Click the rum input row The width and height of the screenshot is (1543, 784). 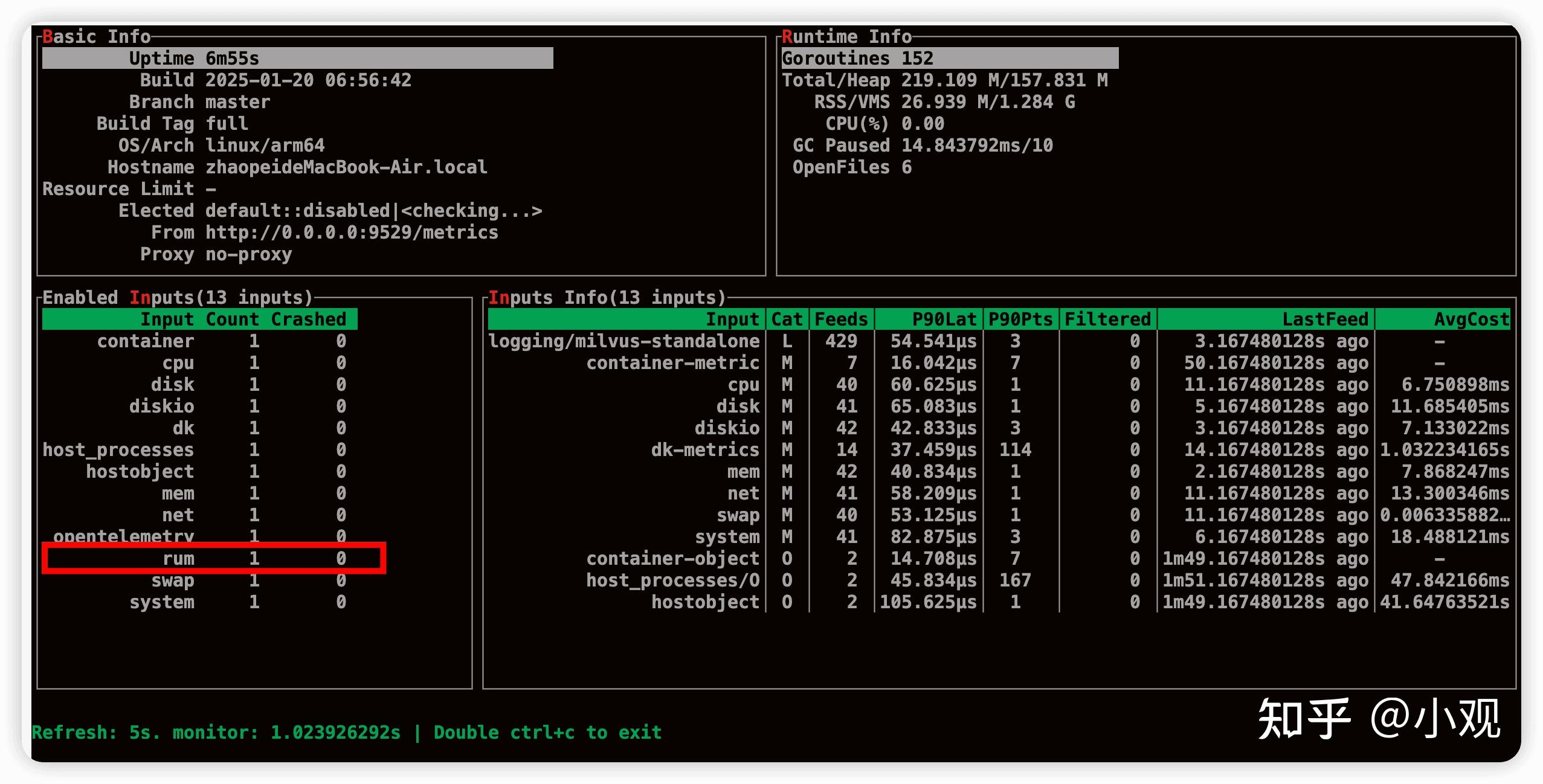tap(179, 559)
